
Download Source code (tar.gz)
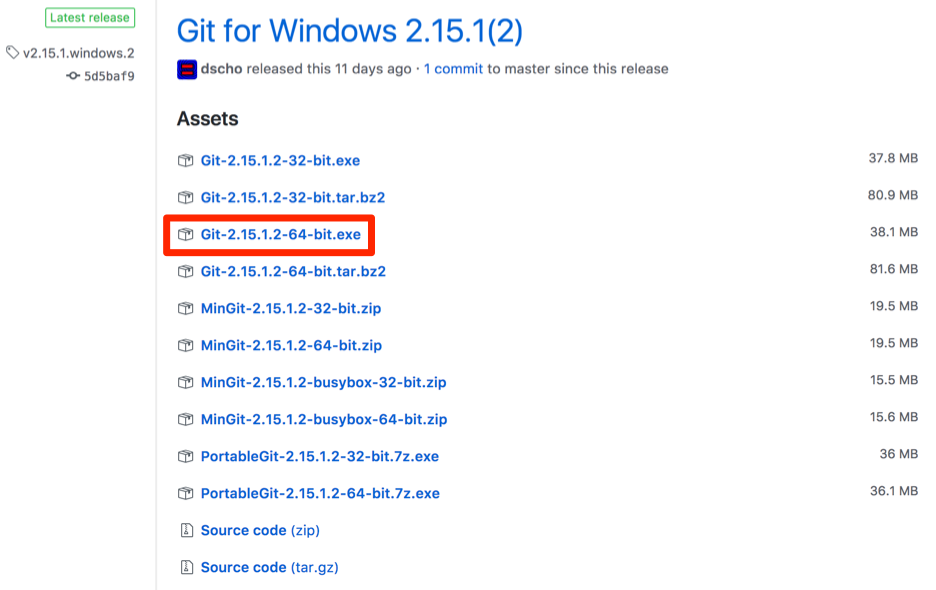(269, 567)
